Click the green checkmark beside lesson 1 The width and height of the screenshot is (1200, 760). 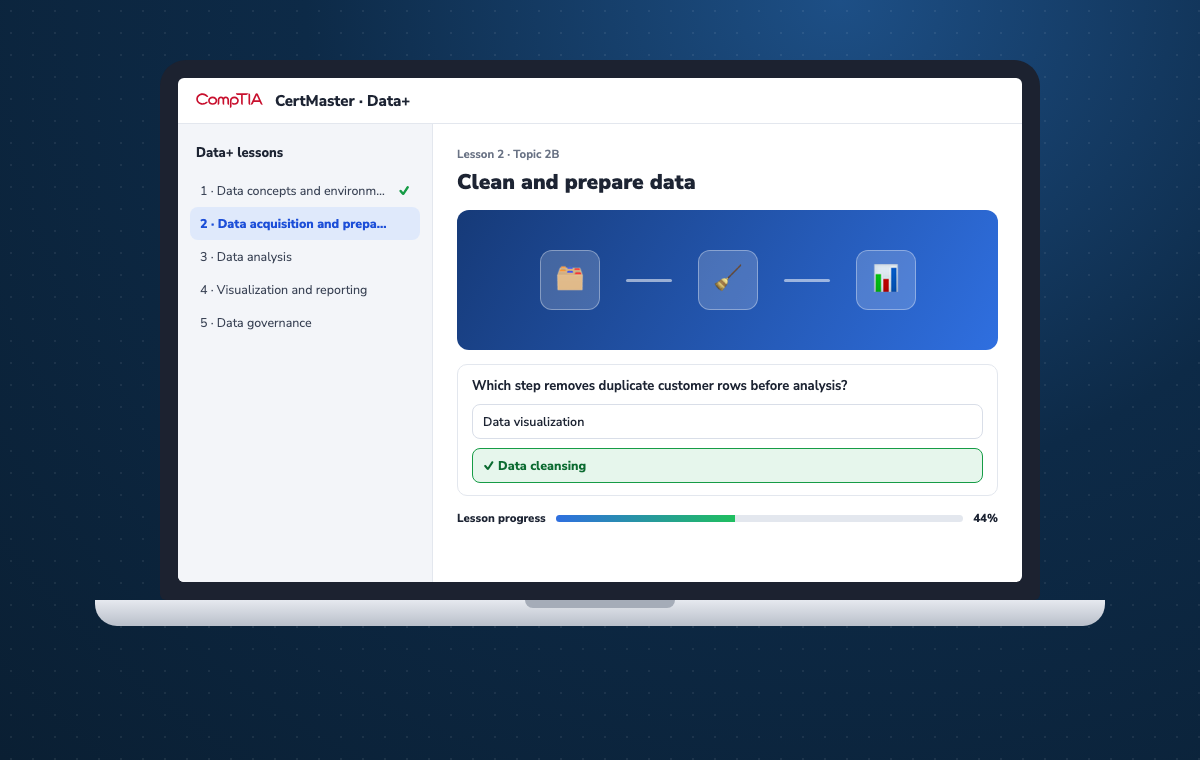pos(404,190)
